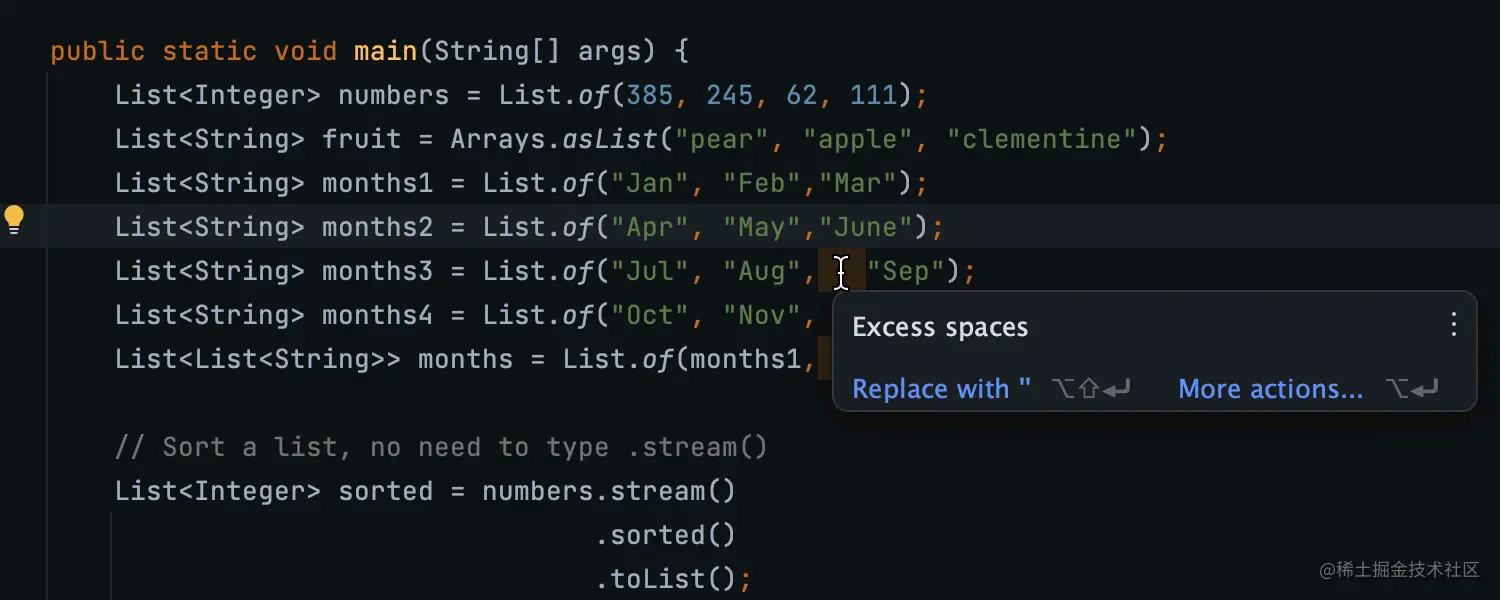1500x600 pixels.
Task: Click the "Jan" string literal
Action: click(650, 183)
